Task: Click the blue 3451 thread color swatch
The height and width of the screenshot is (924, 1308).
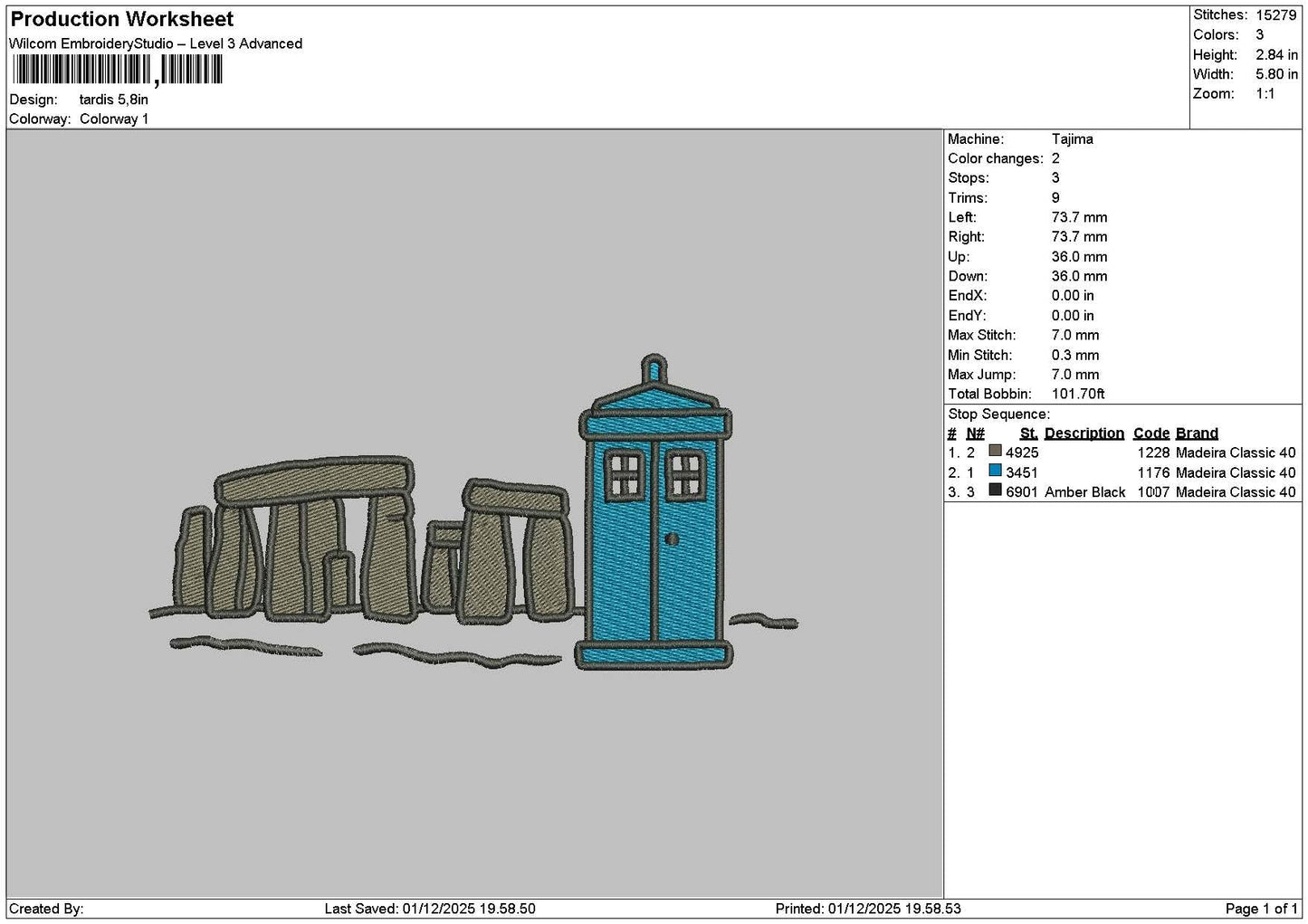Action: pos(995,471)
